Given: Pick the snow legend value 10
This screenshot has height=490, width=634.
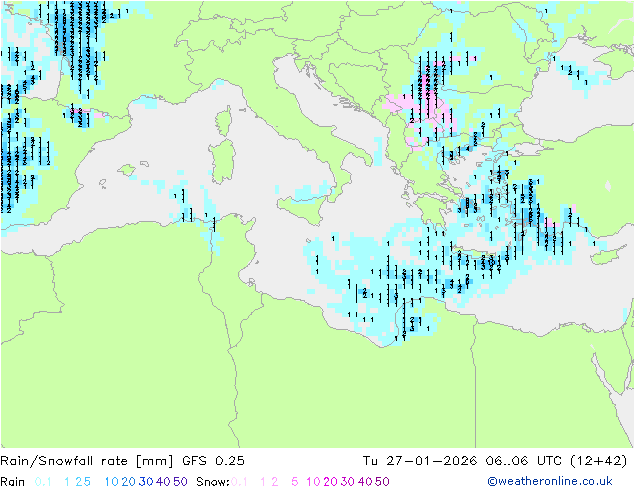Looking at the screenshot, I should pyautogui.click(x=313, y=482).
